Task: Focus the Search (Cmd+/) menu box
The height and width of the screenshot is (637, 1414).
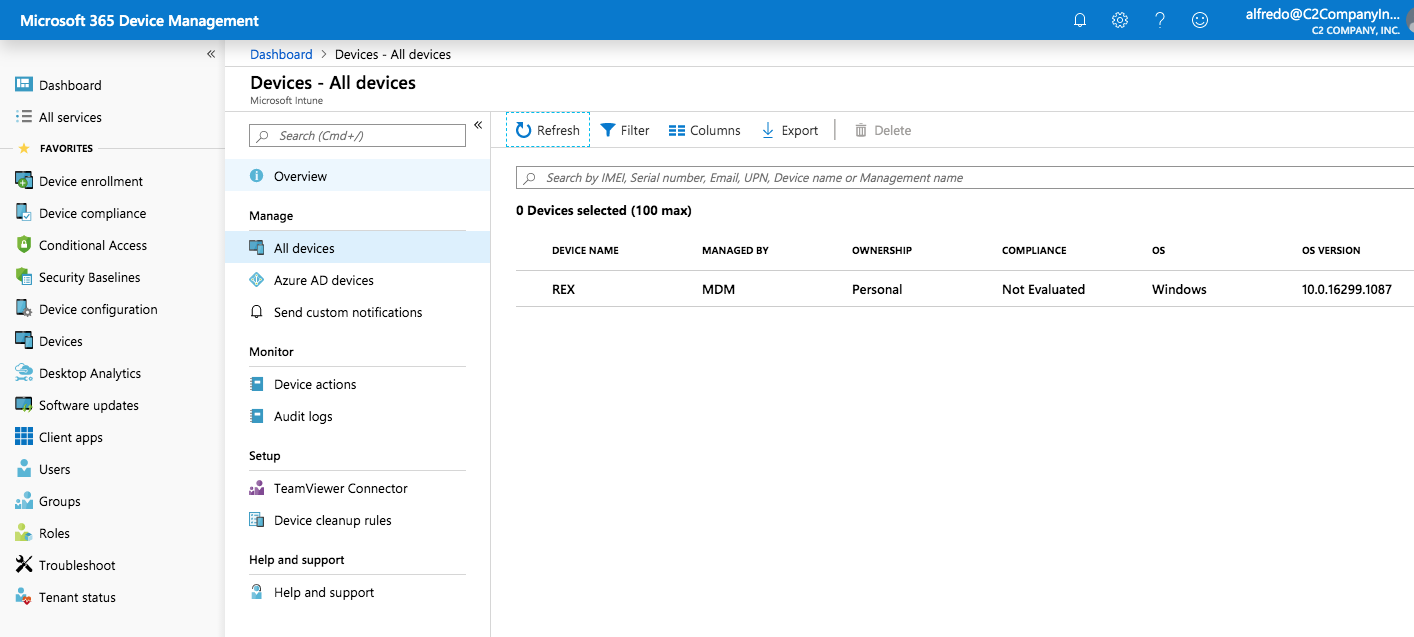Action: (358, 136)
